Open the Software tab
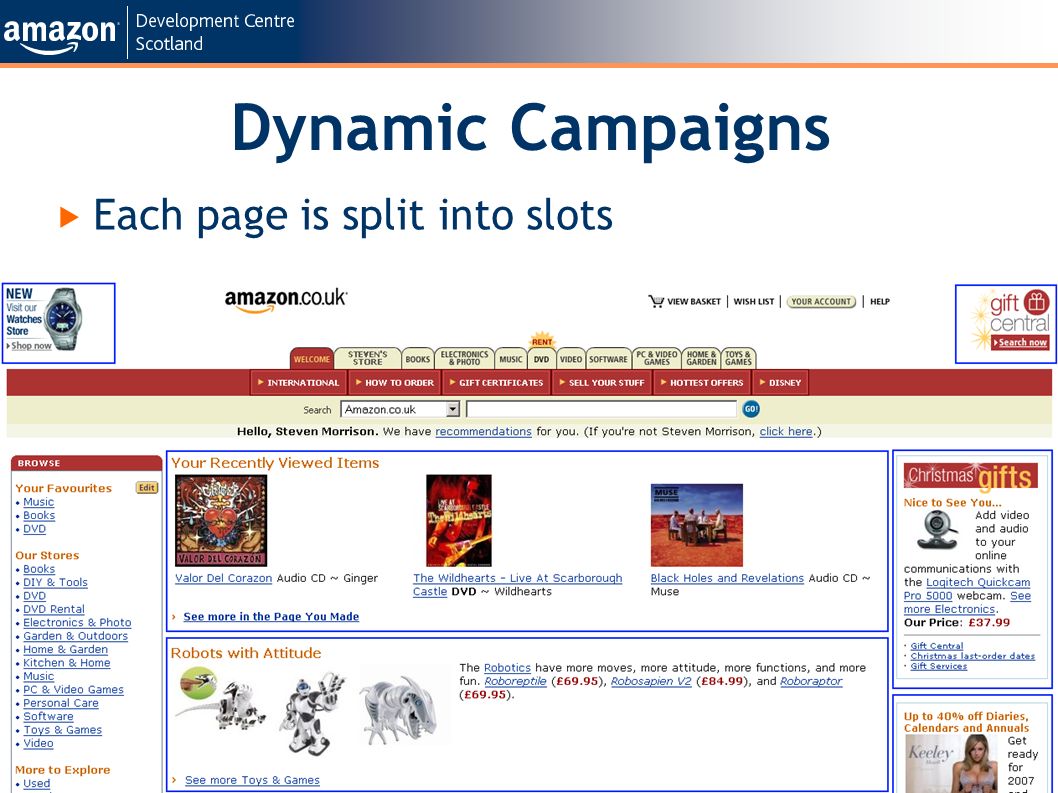 608,359
